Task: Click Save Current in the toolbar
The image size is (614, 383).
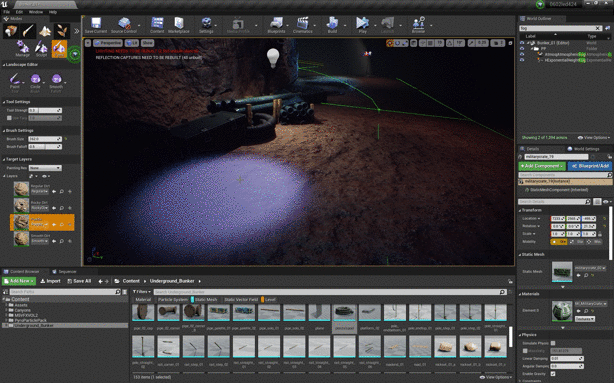Action: pyautogui.click(x=96, y=25)
